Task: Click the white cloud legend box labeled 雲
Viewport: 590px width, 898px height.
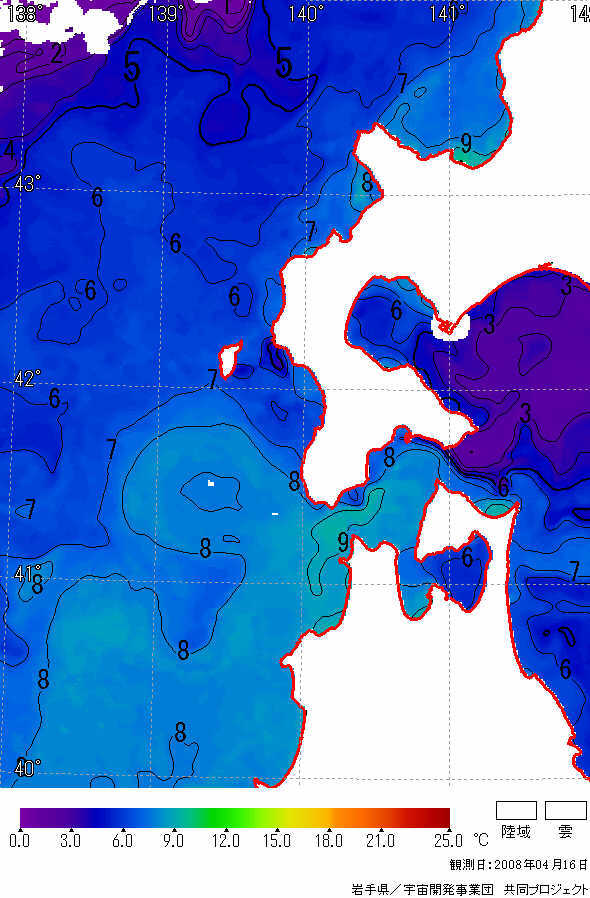Action: coord(565,810)
